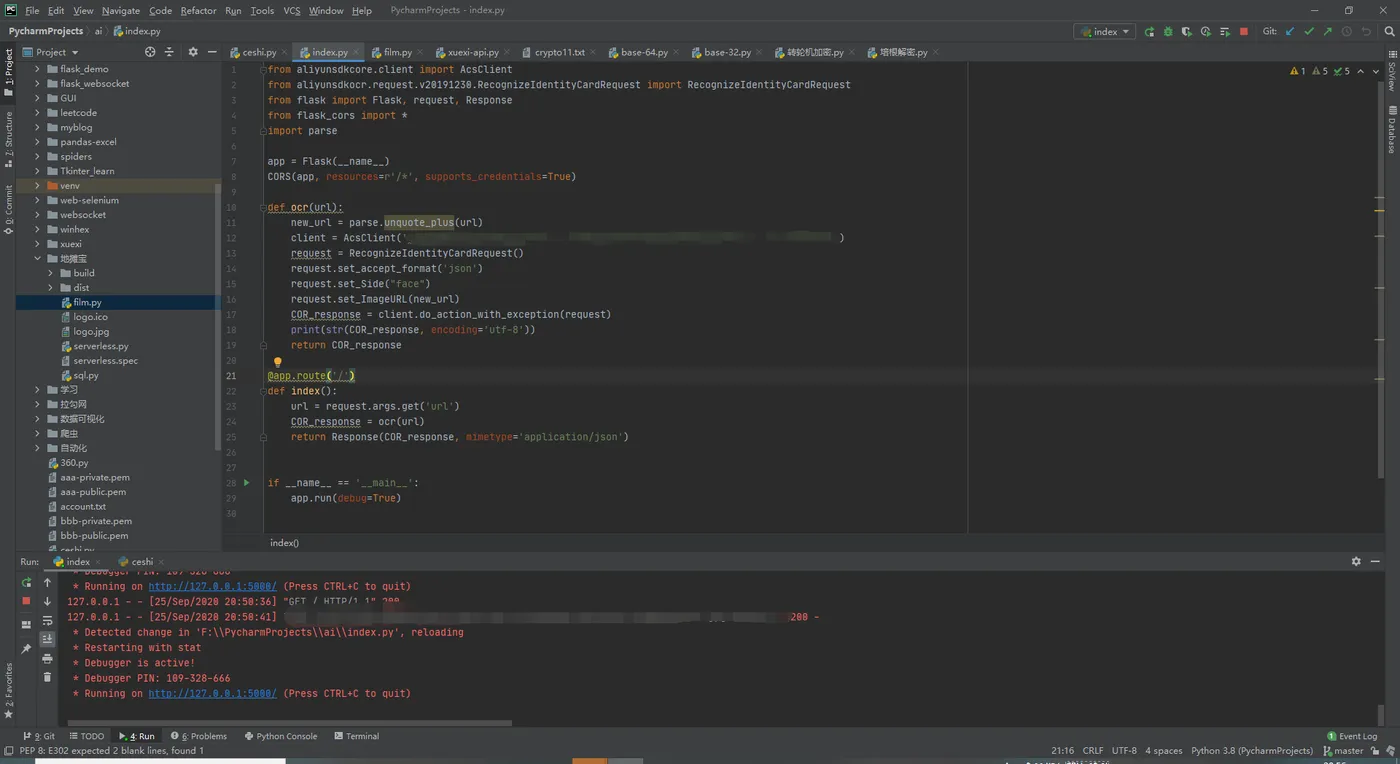Screen dimensions: 1400x764
Task: Click the print icon in Run console
Action: tap(47, 658)
